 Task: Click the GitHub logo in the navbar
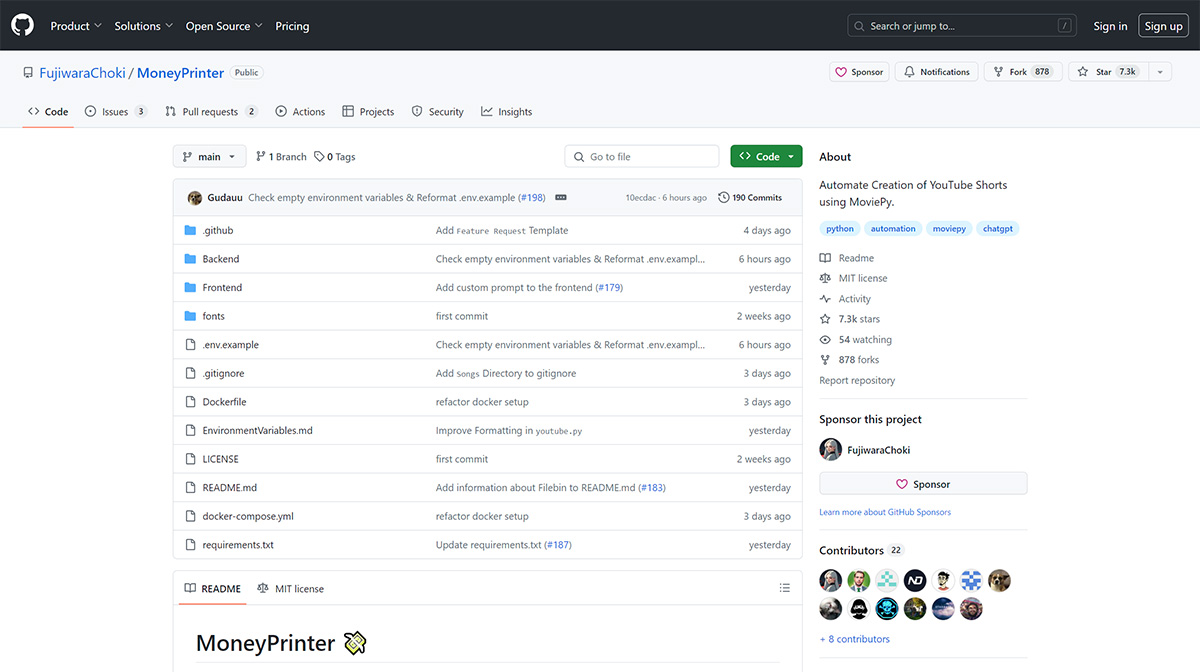coord(22,25)
